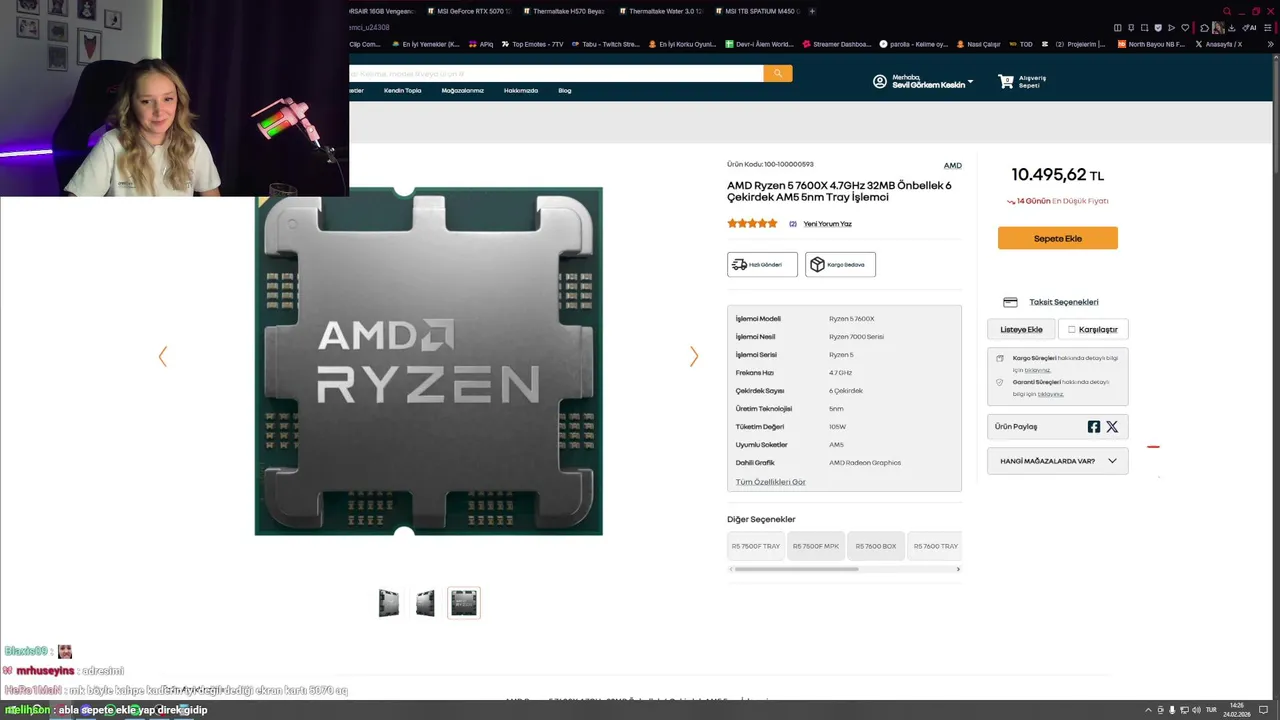
Task: Open Blog menu item
Action: (x=565, y=91)
